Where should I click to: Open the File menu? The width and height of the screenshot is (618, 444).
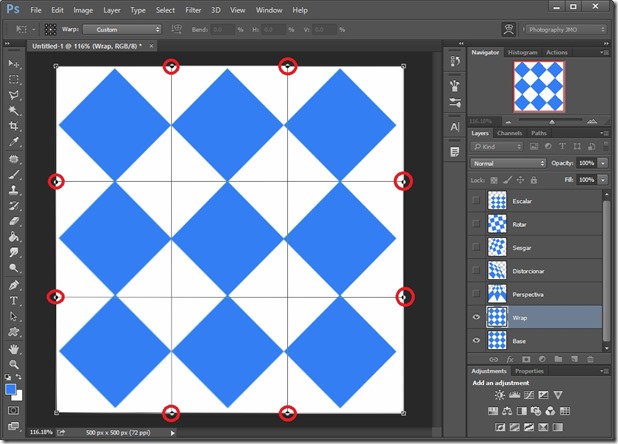[36, 10]
